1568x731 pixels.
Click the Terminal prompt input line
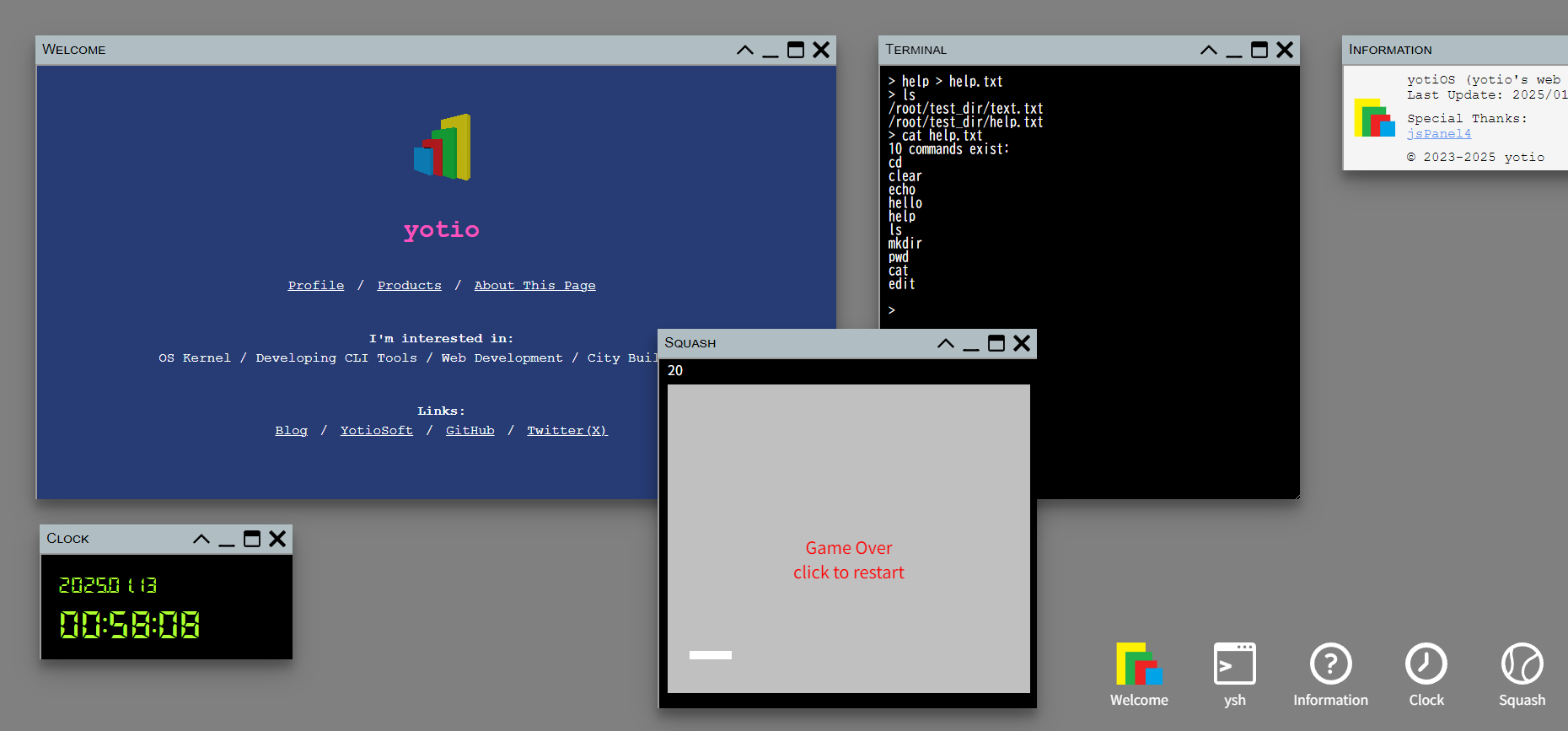point(1089,310)
